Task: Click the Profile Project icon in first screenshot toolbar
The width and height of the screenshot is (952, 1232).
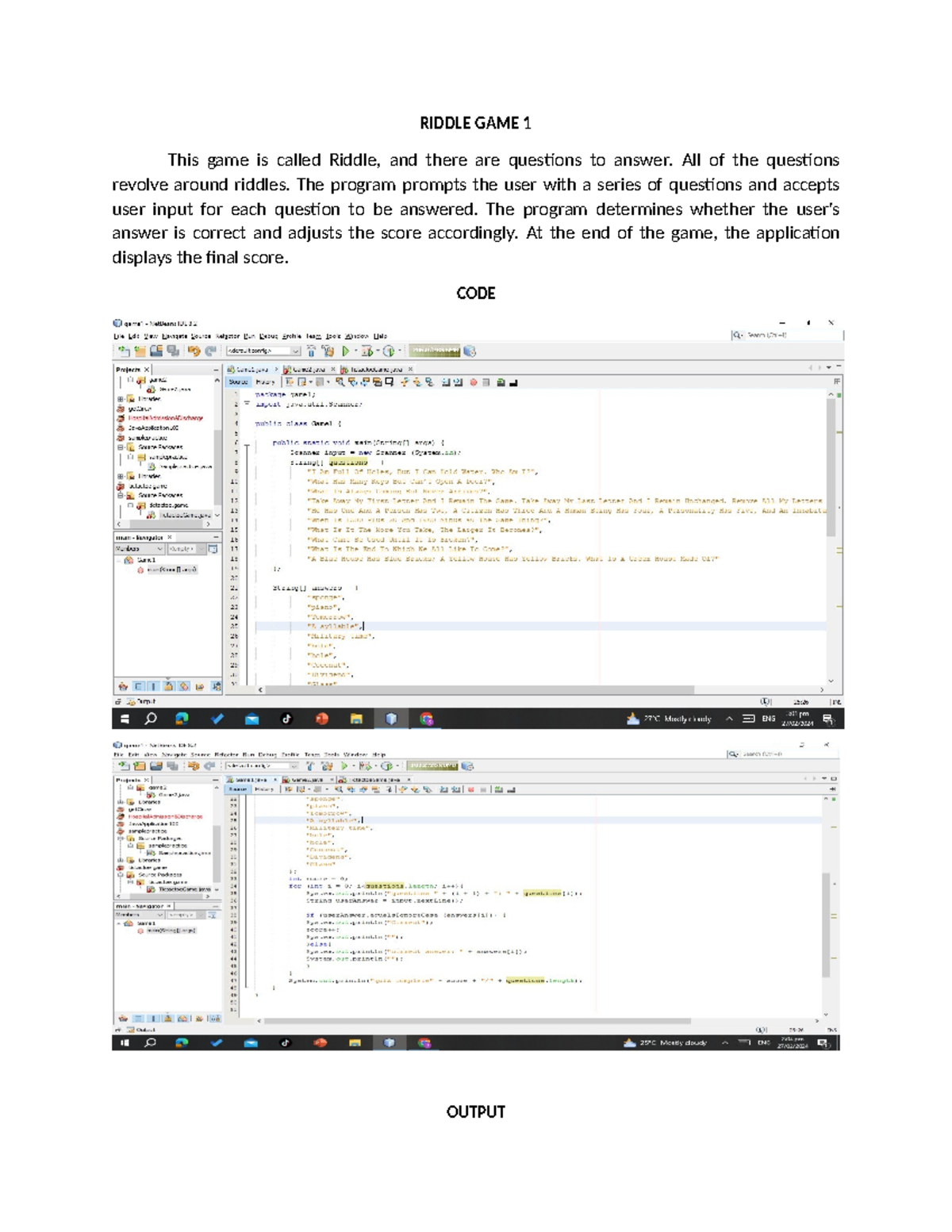Action: [x=389, y=351]
